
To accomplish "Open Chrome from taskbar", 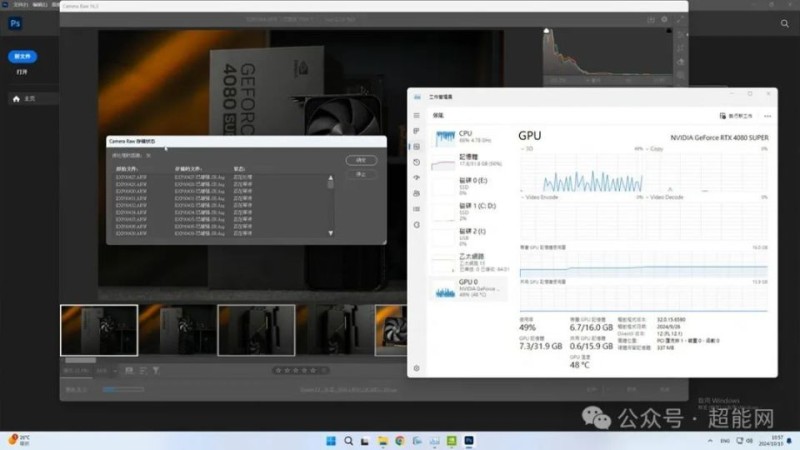I will (400, 441).
